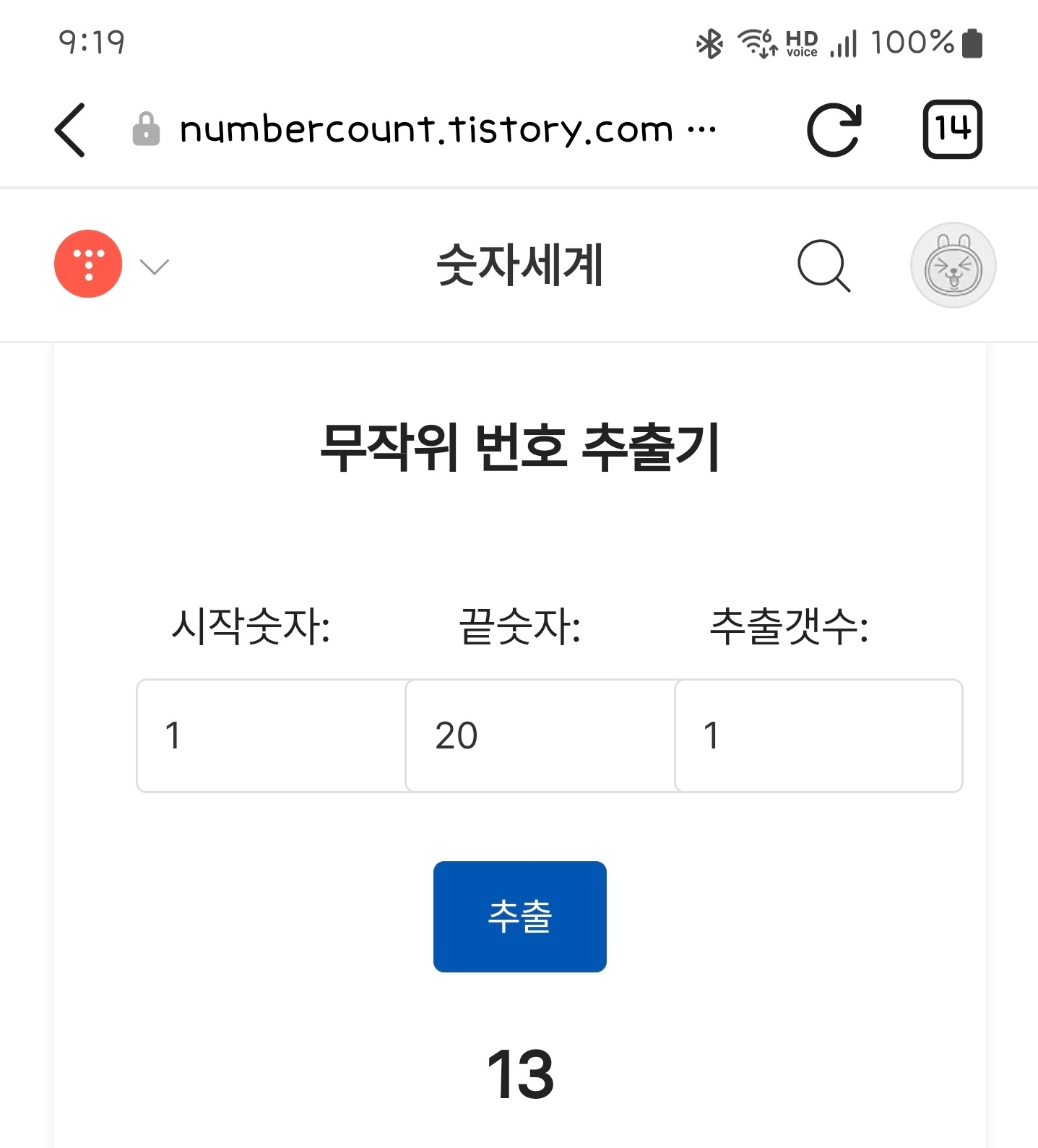Viewport: 1038px width, 1148px height.
Task: Tap the Bluetooth status icon
Action: click(x=709, y=43)
